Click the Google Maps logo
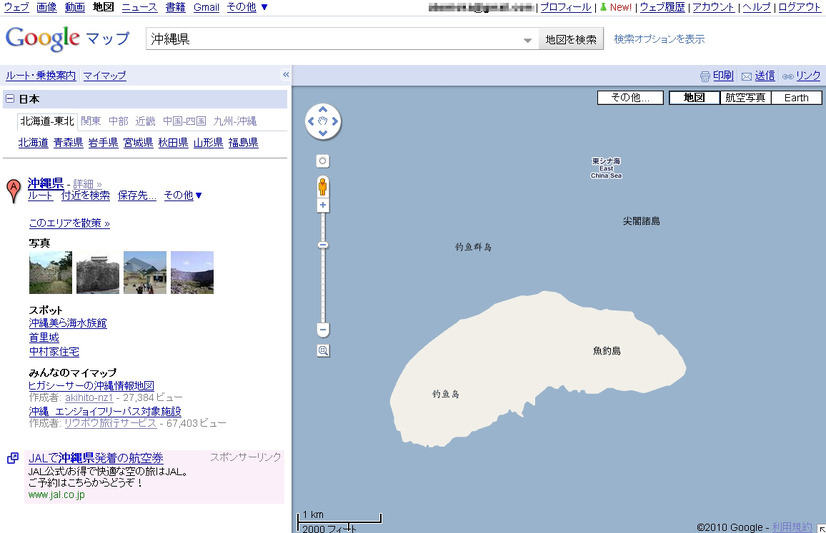Image resolution: width=826 pixels, height=533 pixels. point(67,39)
